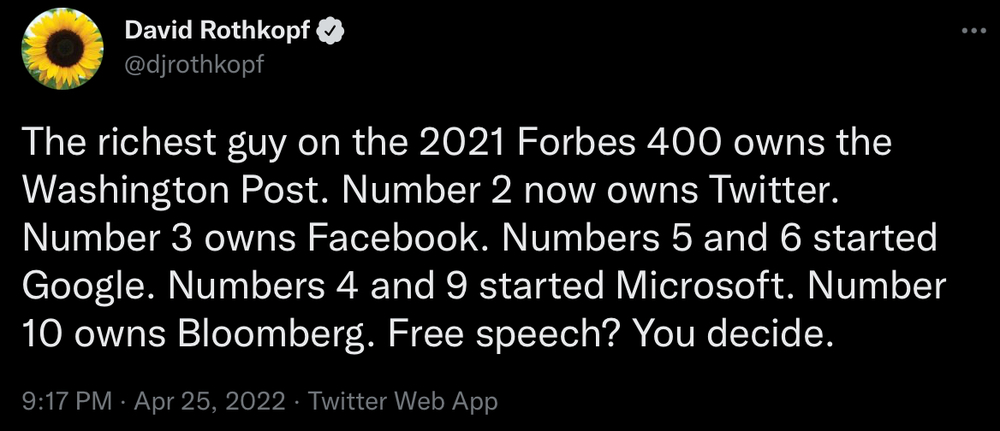The image size is (1000, 431).
Task: Click the verified checkmark badge
Action: 329,33
